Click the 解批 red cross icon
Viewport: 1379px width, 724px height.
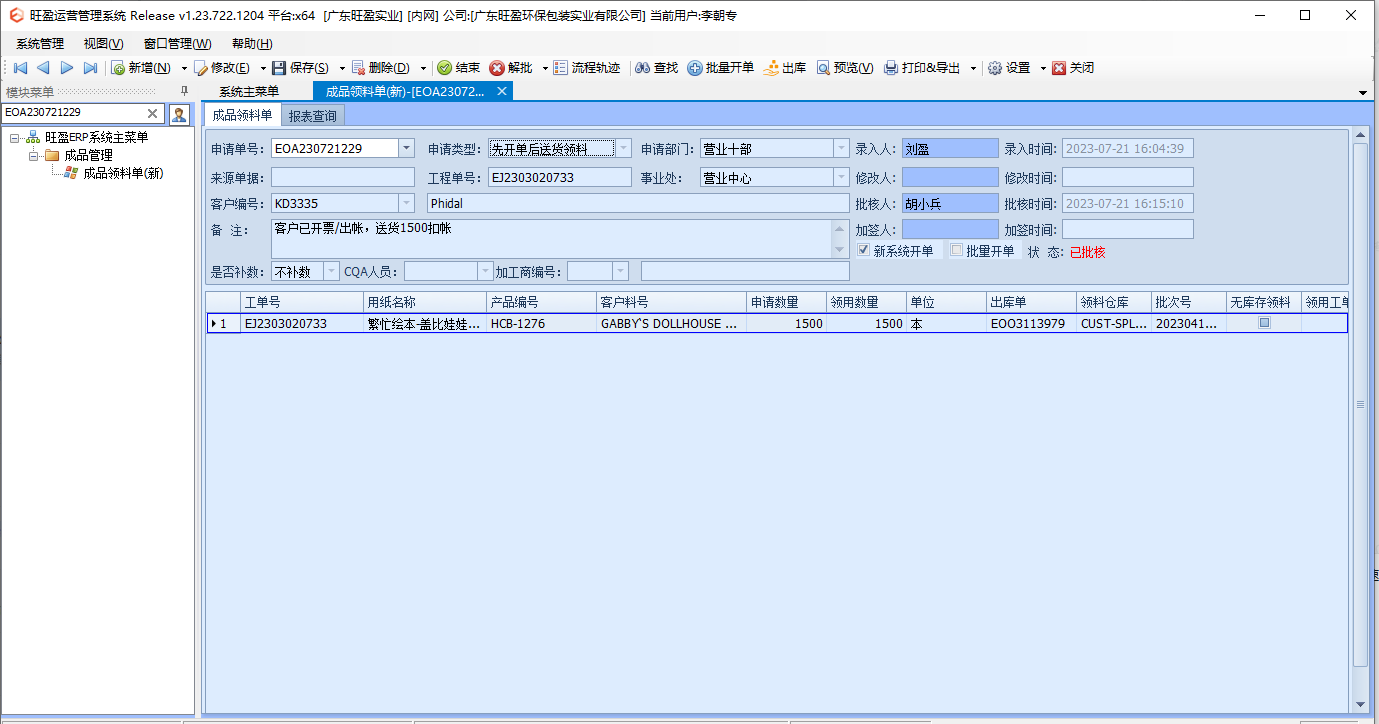click(497, 68)
